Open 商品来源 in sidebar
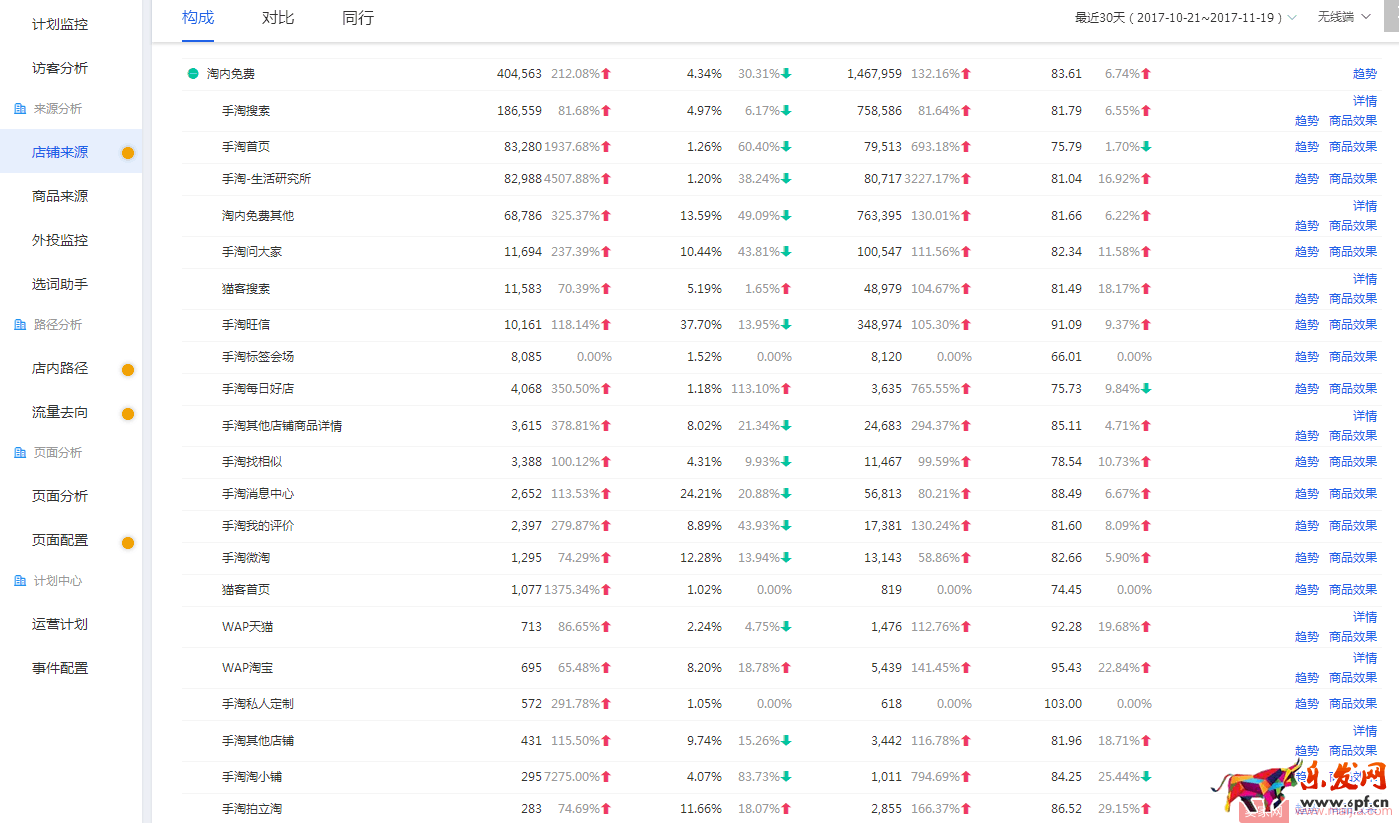1399x823 pixels. (x=60, y=196)
